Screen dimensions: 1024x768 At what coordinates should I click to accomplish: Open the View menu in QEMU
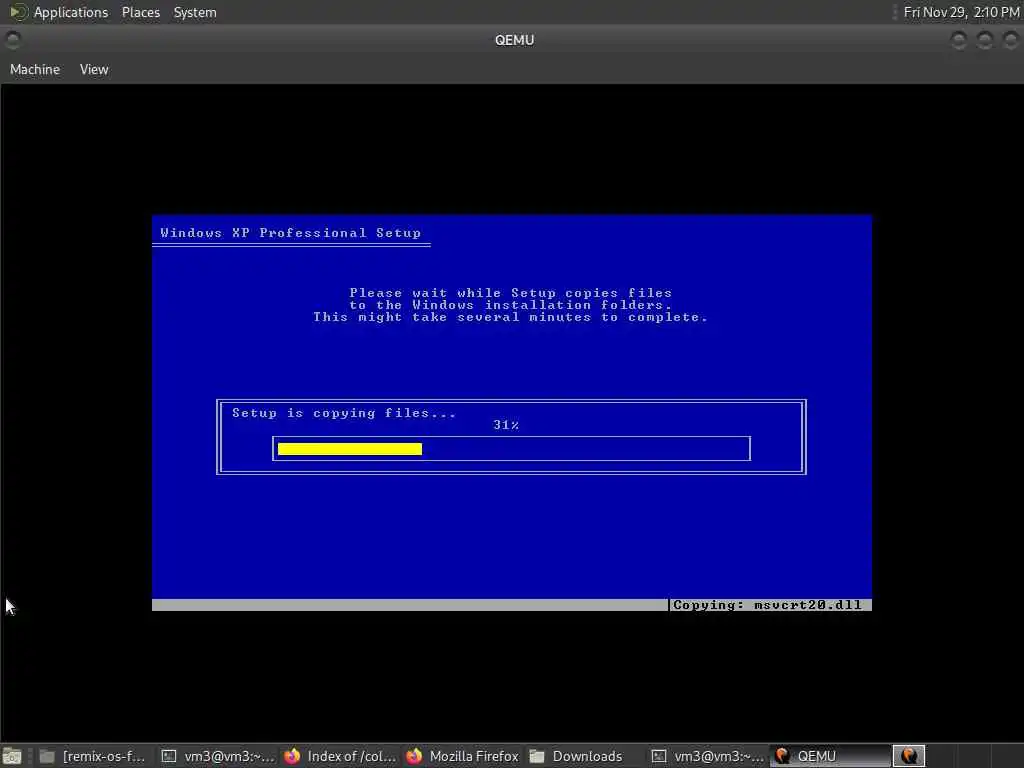tap(94, 69)
